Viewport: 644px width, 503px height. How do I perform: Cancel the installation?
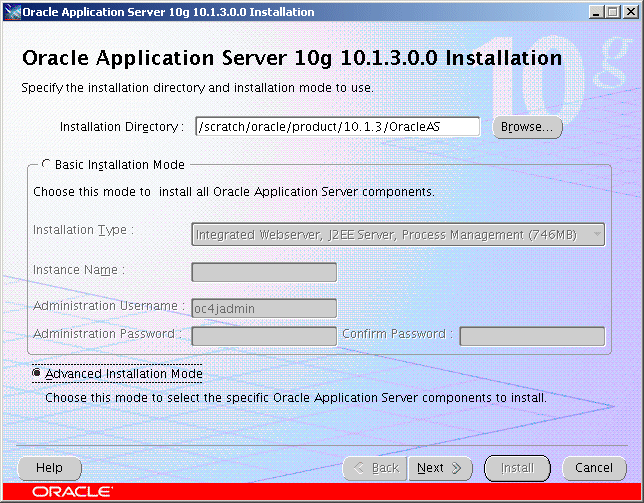(x=594, y=468)
